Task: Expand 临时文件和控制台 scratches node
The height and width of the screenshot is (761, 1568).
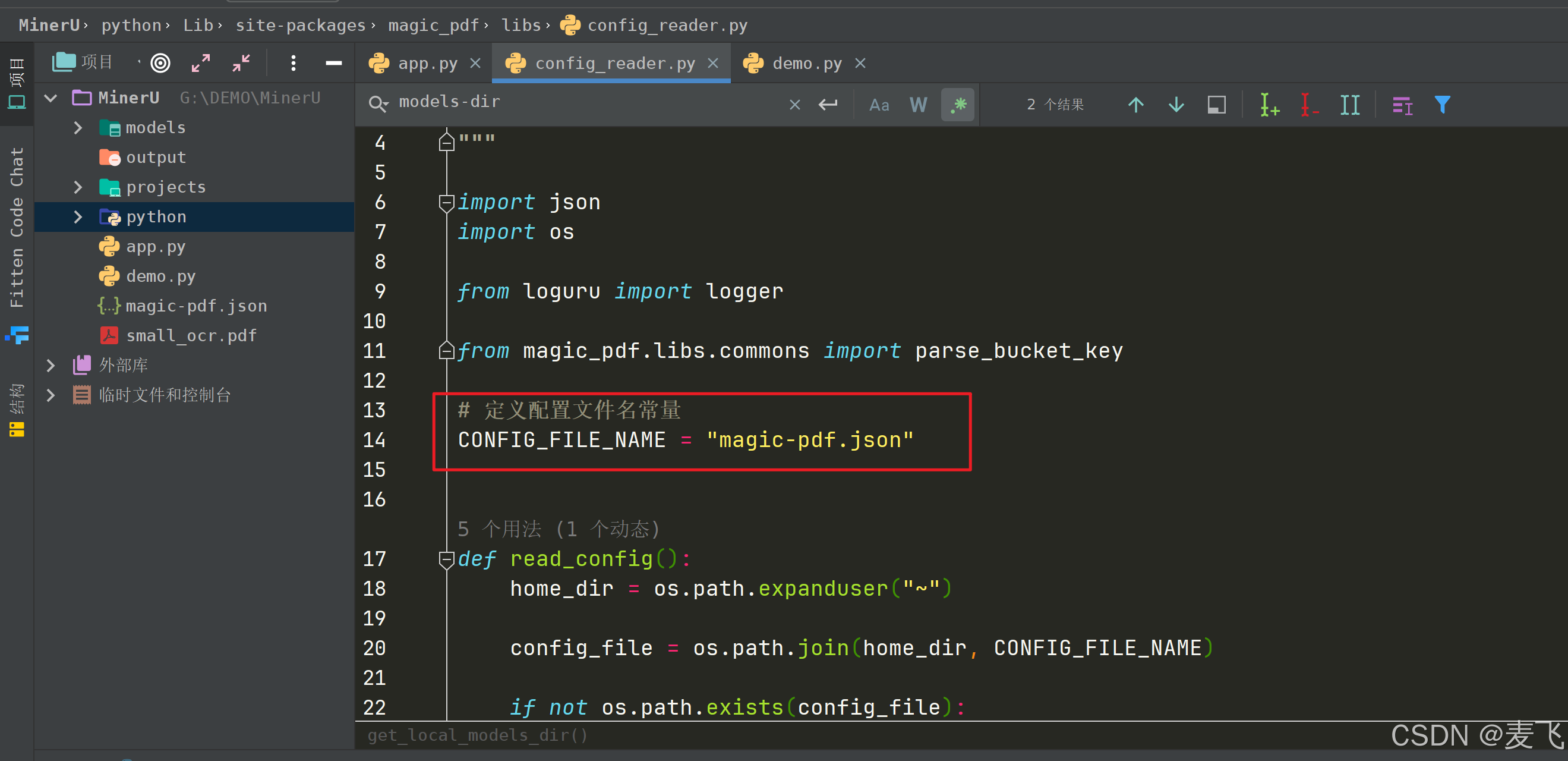Action: (x=51, y=395)
